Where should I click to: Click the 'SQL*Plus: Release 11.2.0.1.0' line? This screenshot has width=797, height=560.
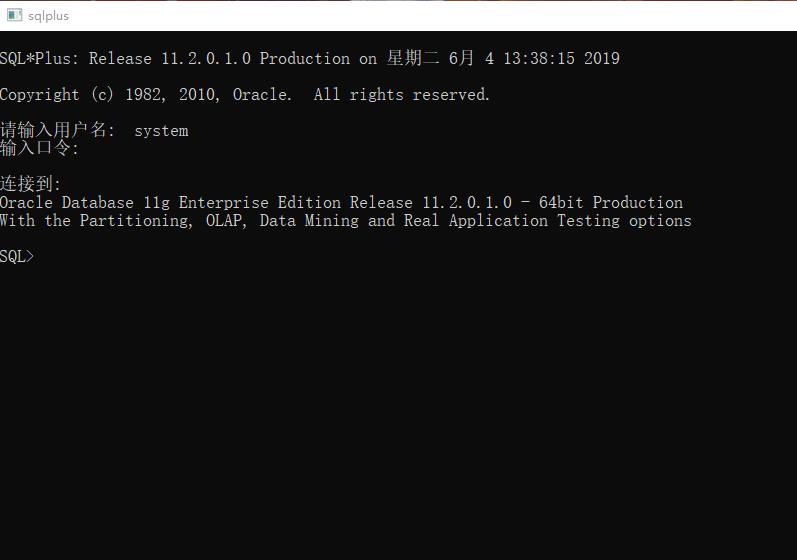click(x=310, y=58)
